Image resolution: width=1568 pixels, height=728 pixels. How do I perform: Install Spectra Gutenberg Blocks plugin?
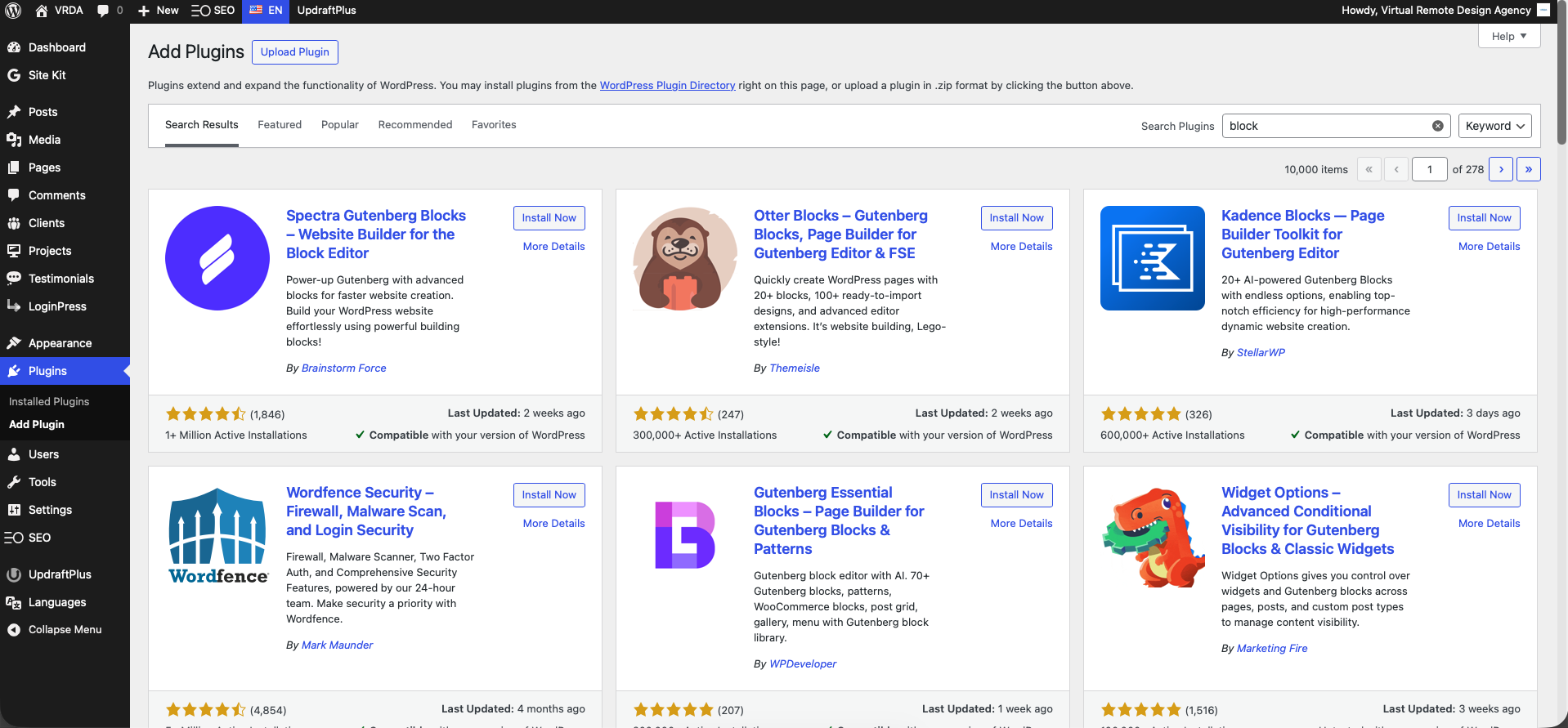549,218
